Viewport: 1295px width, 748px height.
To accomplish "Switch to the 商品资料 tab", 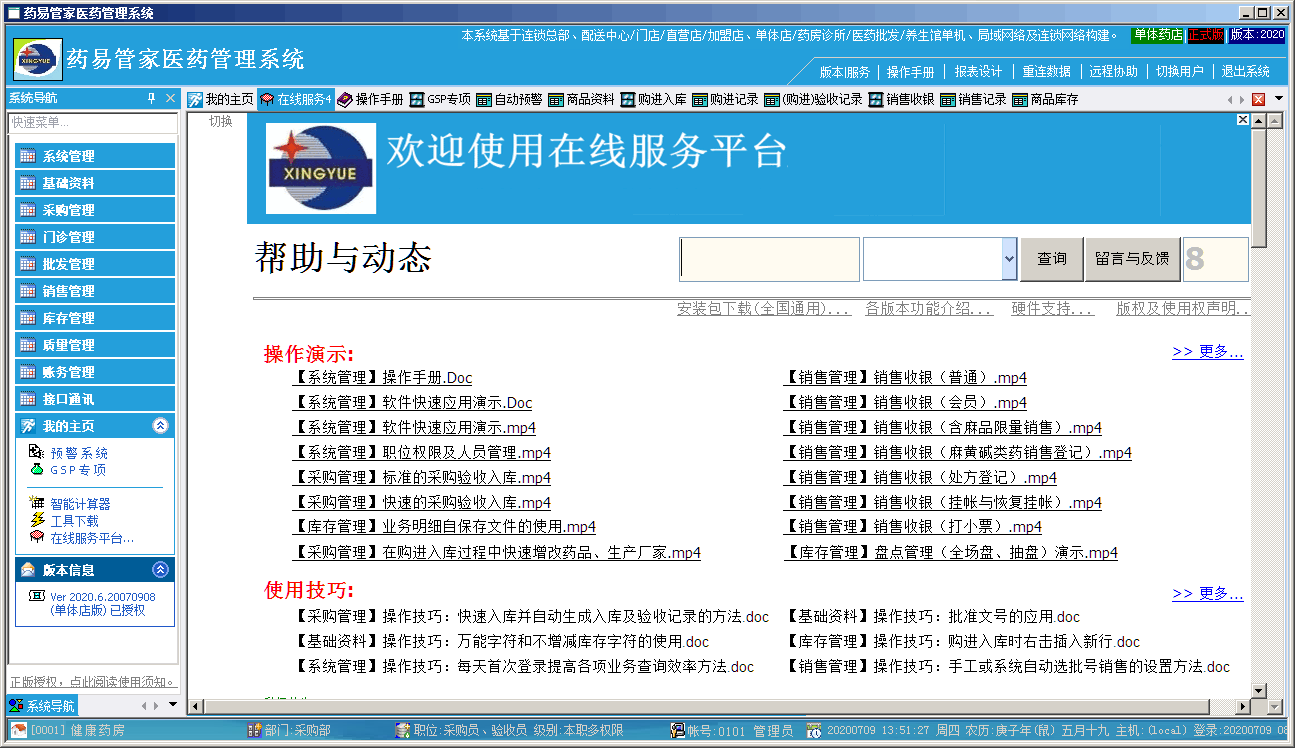I will pos(581,99).
